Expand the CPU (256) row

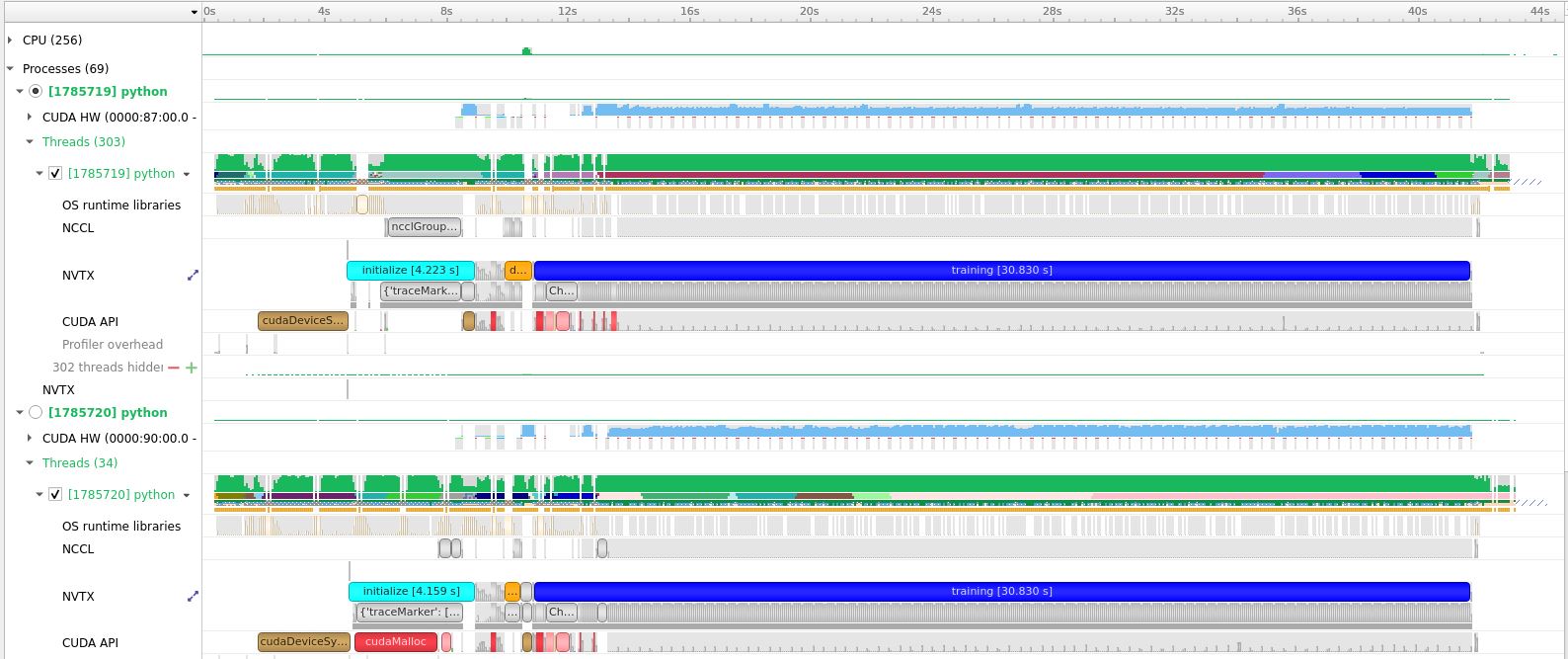click(x=10, y=41)
